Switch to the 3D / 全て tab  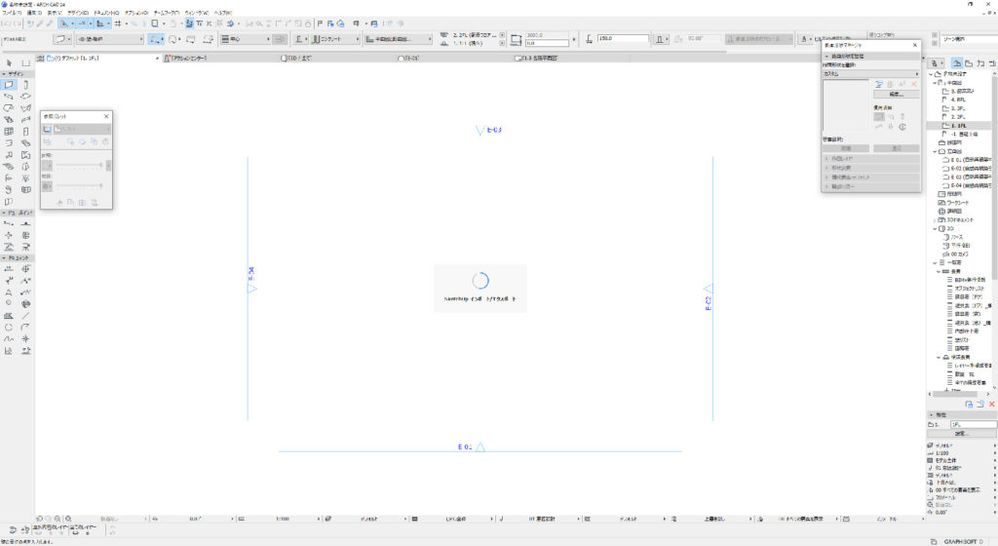coord(295,58)
